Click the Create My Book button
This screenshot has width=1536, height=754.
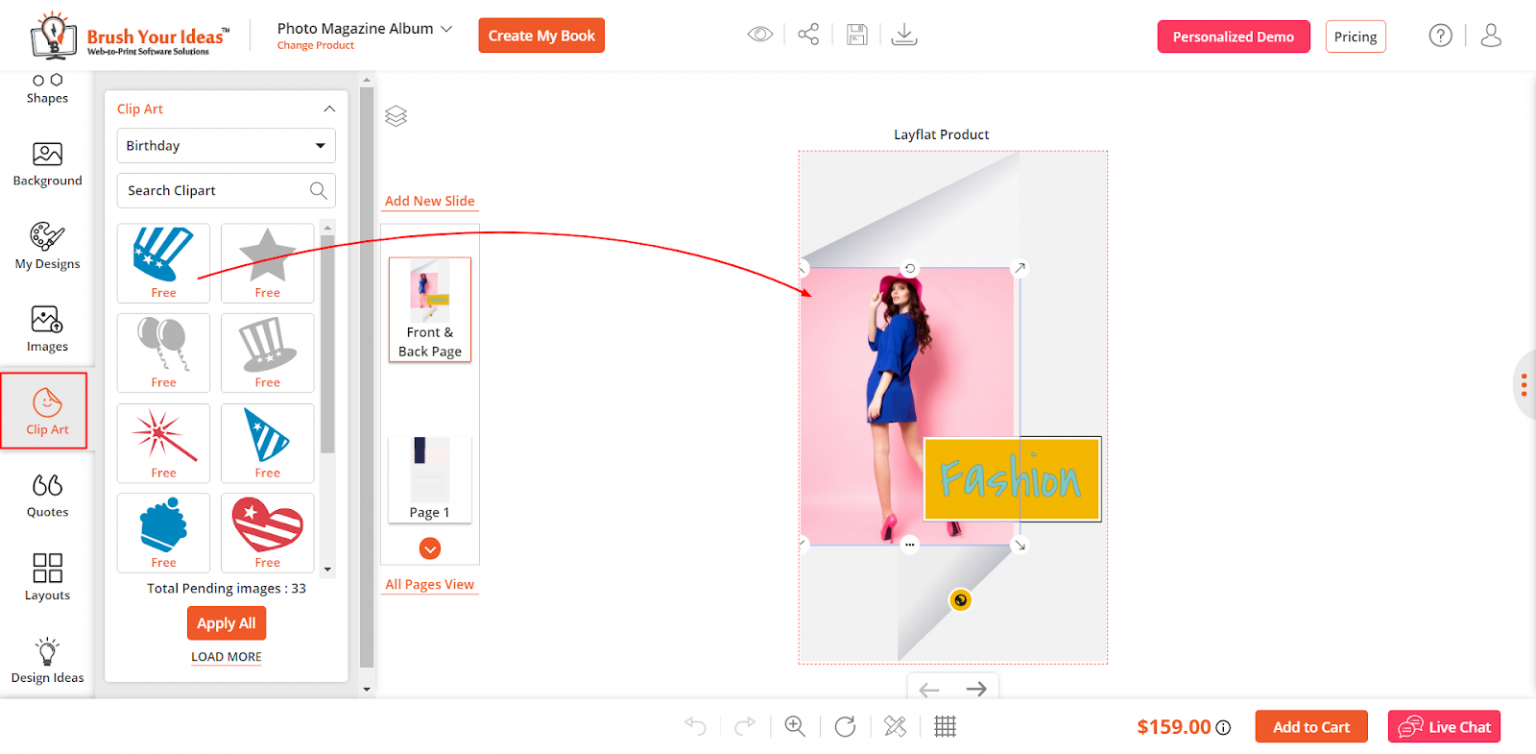tap(541, 35)
